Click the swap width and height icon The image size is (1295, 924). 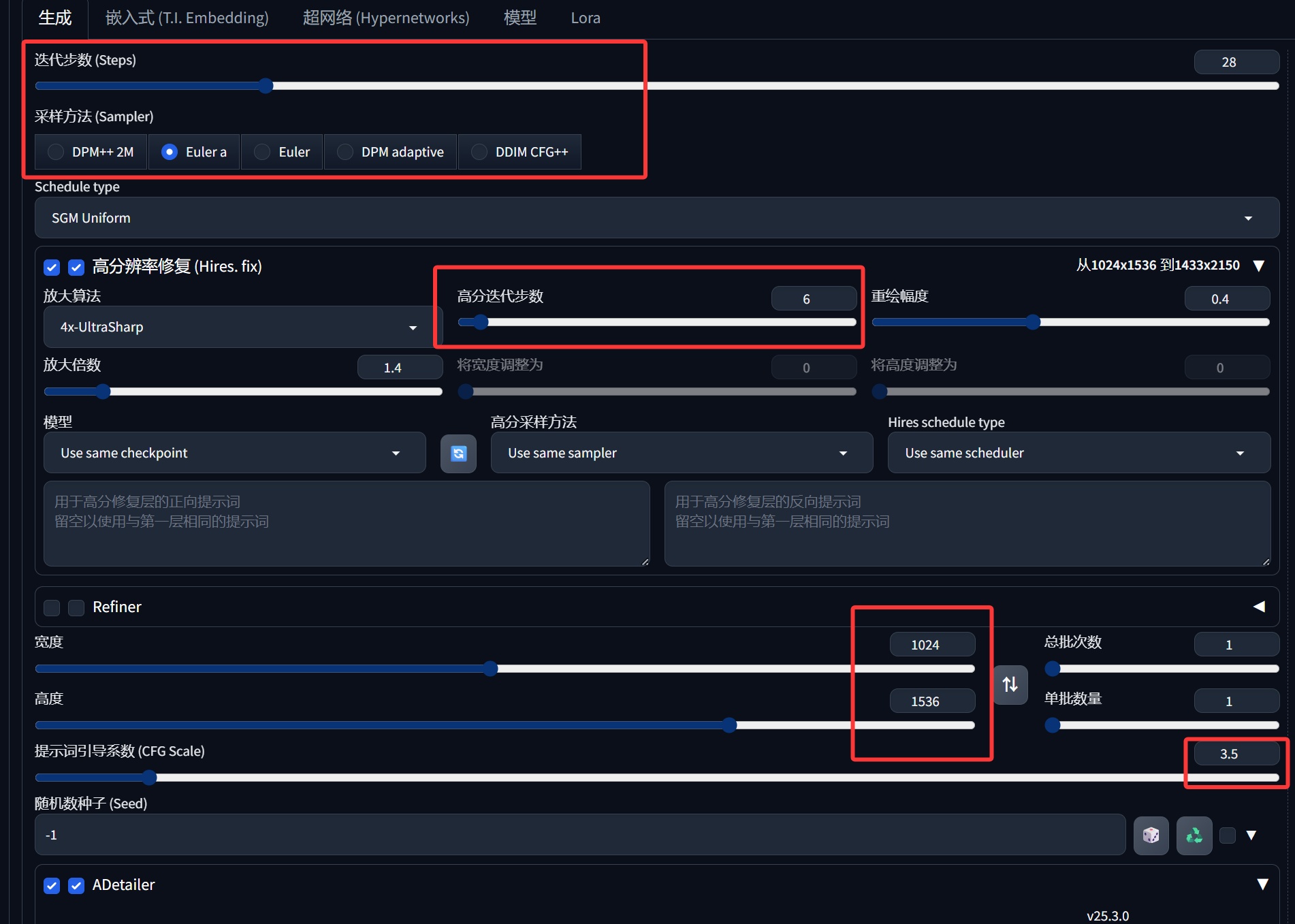click(x=1010, y=684)
